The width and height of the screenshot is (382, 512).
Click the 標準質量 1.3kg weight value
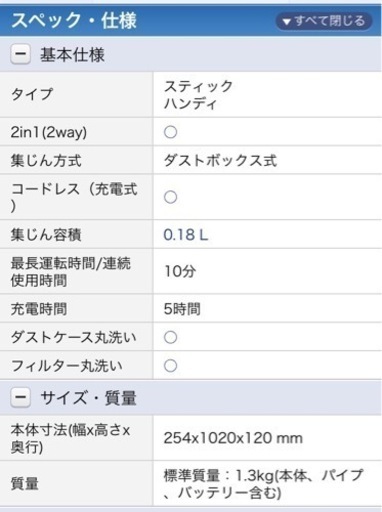tap(263, 484)
